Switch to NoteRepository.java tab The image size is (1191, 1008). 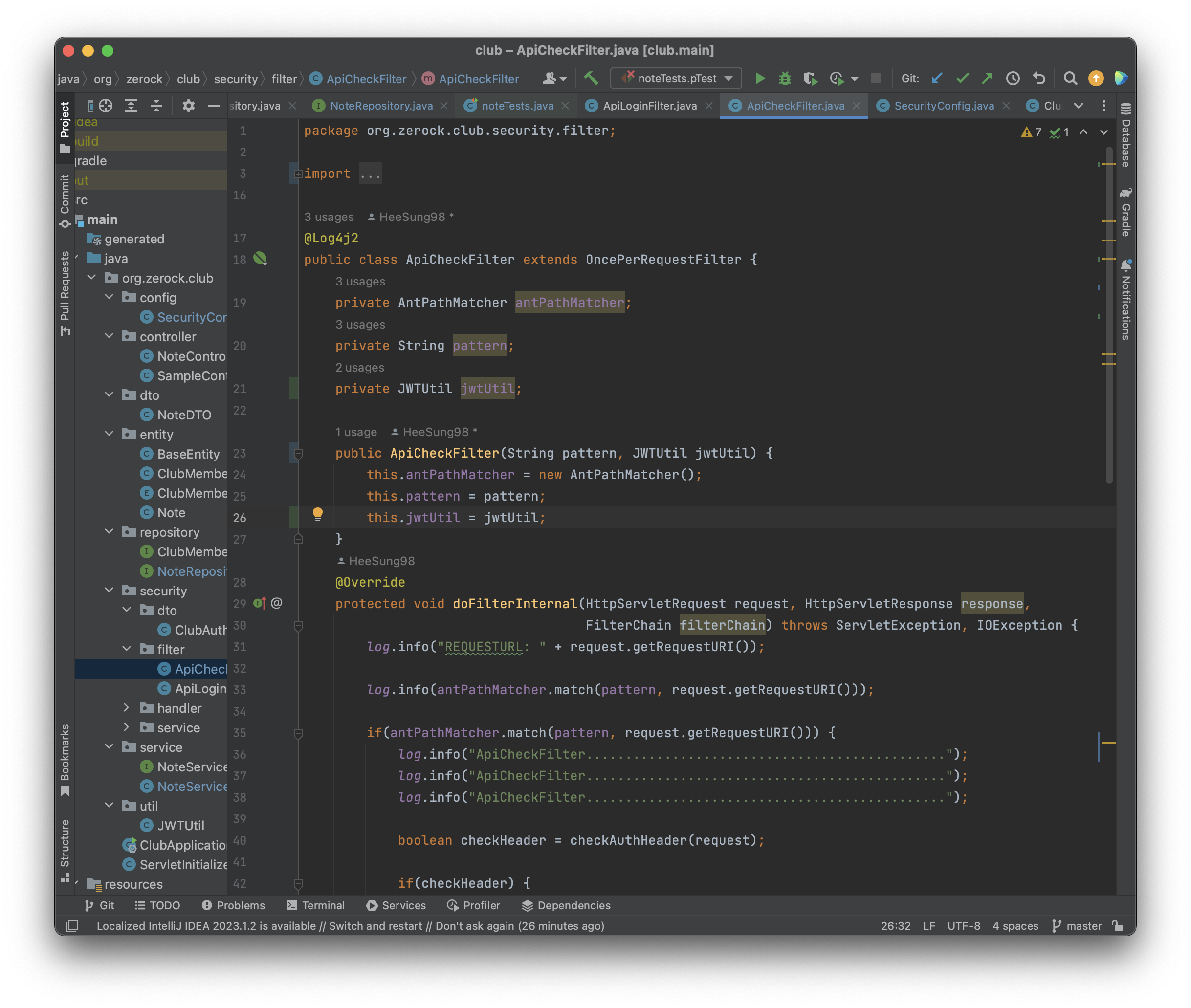(380, 105)
